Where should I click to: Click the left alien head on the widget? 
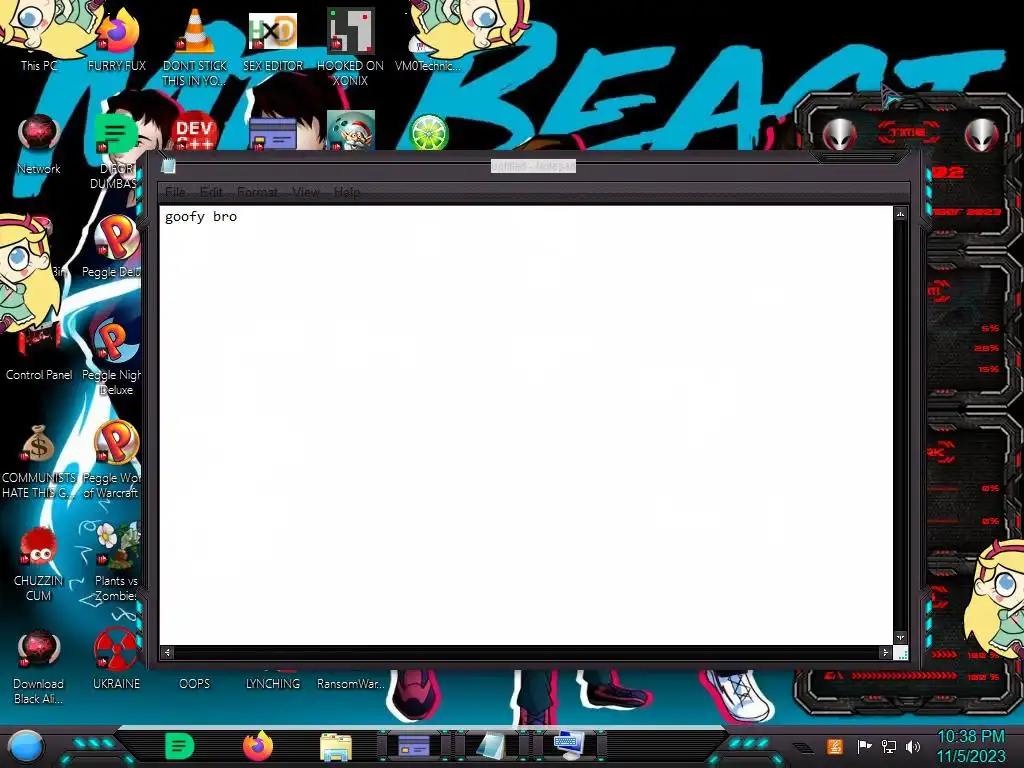tap(840, 135)
